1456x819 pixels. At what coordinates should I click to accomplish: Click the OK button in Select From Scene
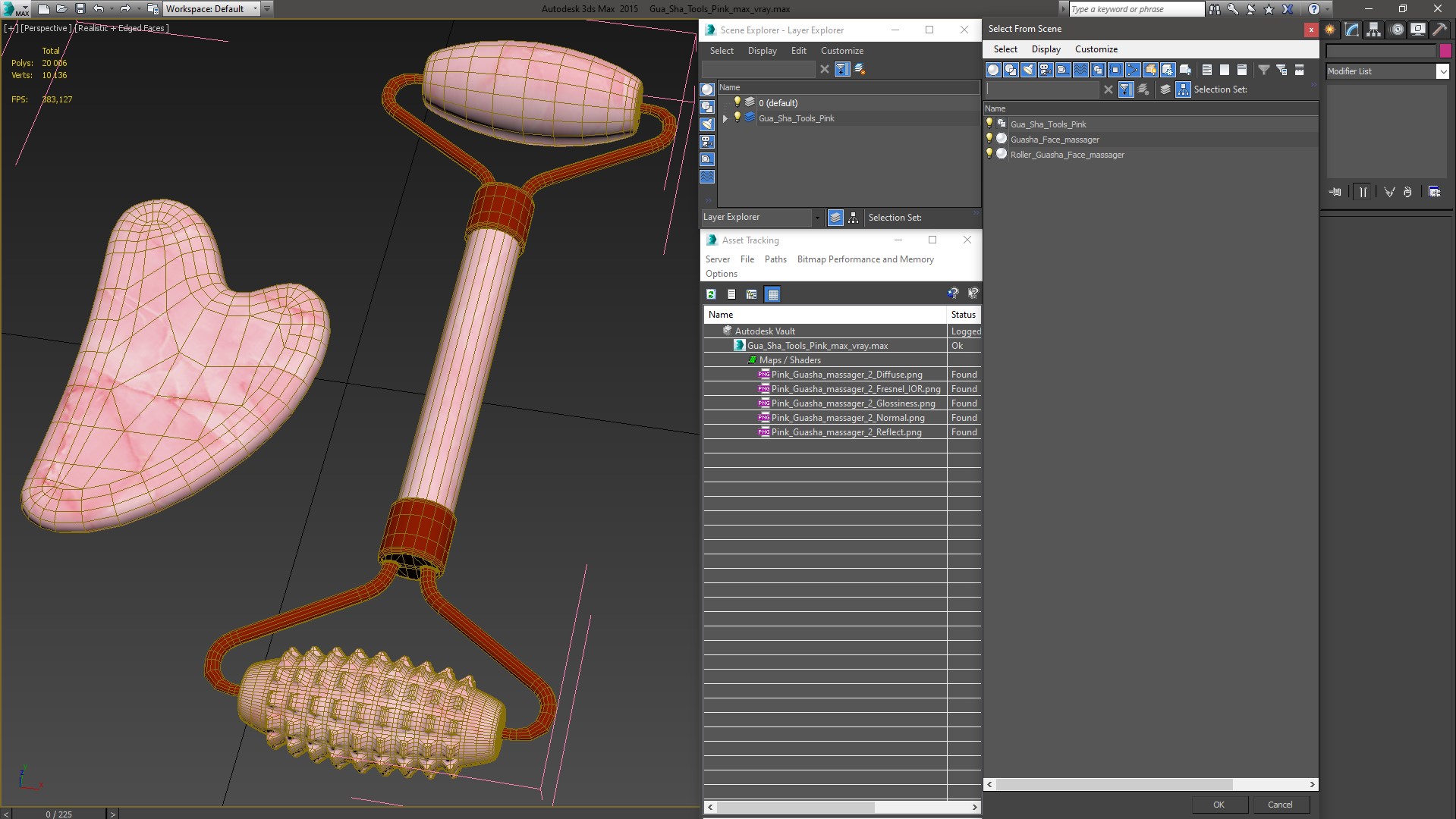coord(1219,805)
